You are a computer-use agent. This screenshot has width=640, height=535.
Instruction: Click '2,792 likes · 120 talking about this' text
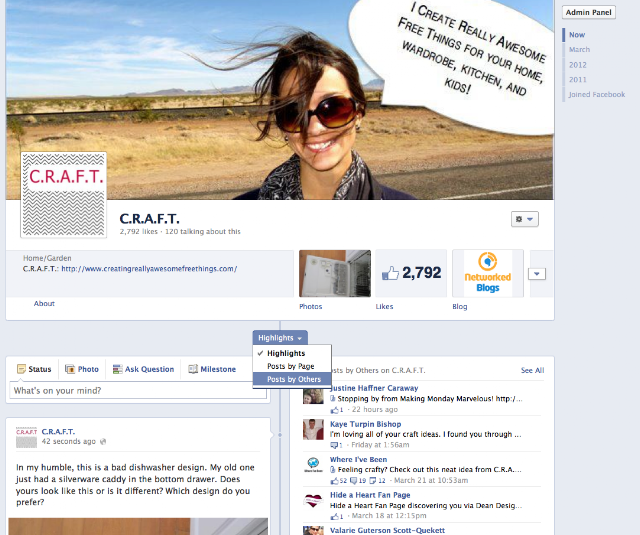pyautogui.click(x=180, y=231)
